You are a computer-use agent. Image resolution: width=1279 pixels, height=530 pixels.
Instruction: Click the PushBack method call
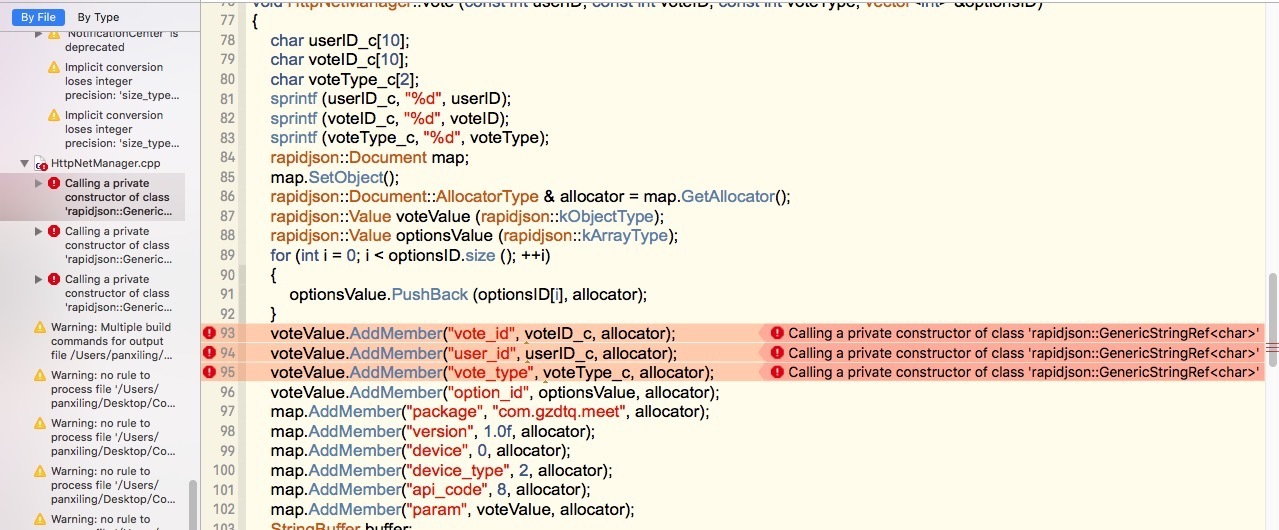(x=430, y=294)
